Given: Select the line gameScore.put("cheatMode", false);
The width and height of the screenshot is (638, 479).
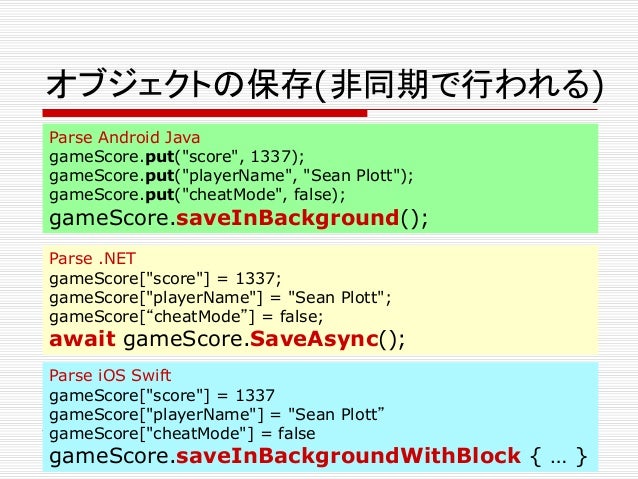Looking at the screenshot, I should (x=197, y=195).
